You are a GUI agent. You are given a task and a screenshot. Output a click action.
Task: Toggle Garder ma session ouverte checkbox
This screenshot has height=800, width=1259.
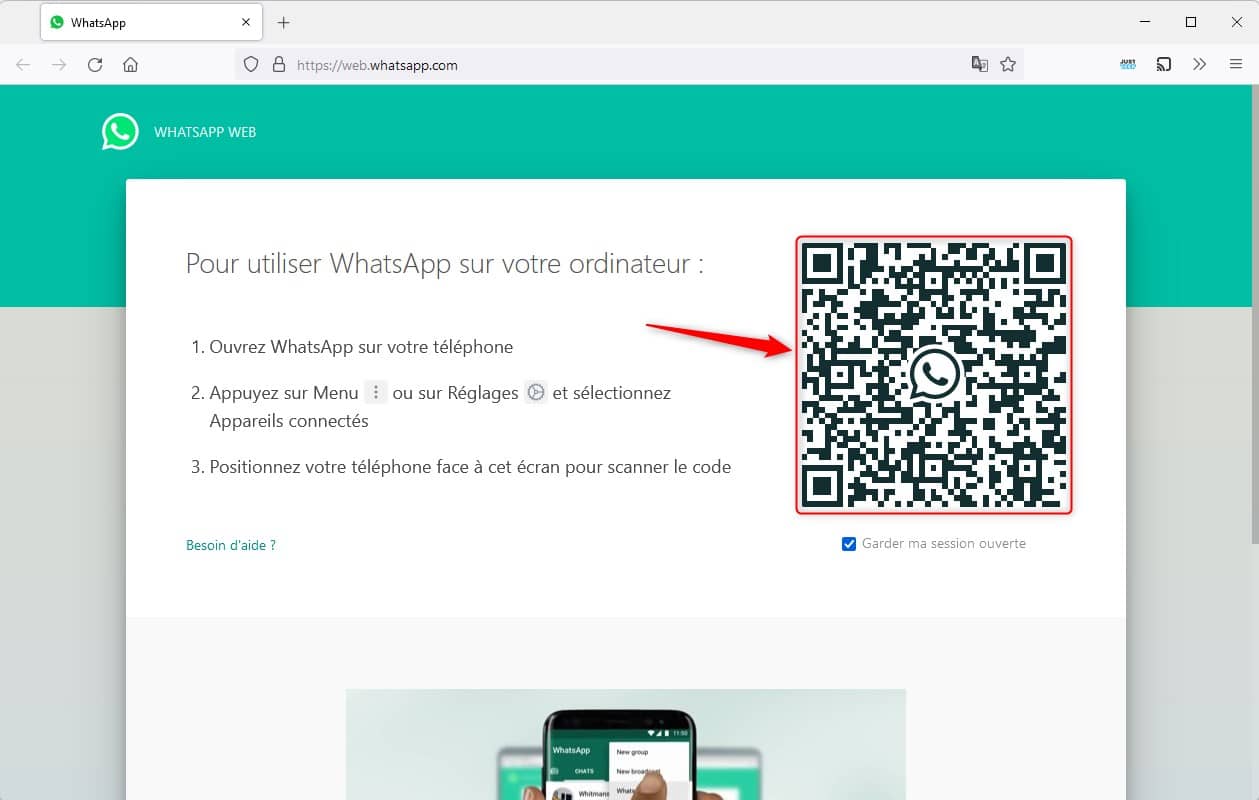pos(849,544)
